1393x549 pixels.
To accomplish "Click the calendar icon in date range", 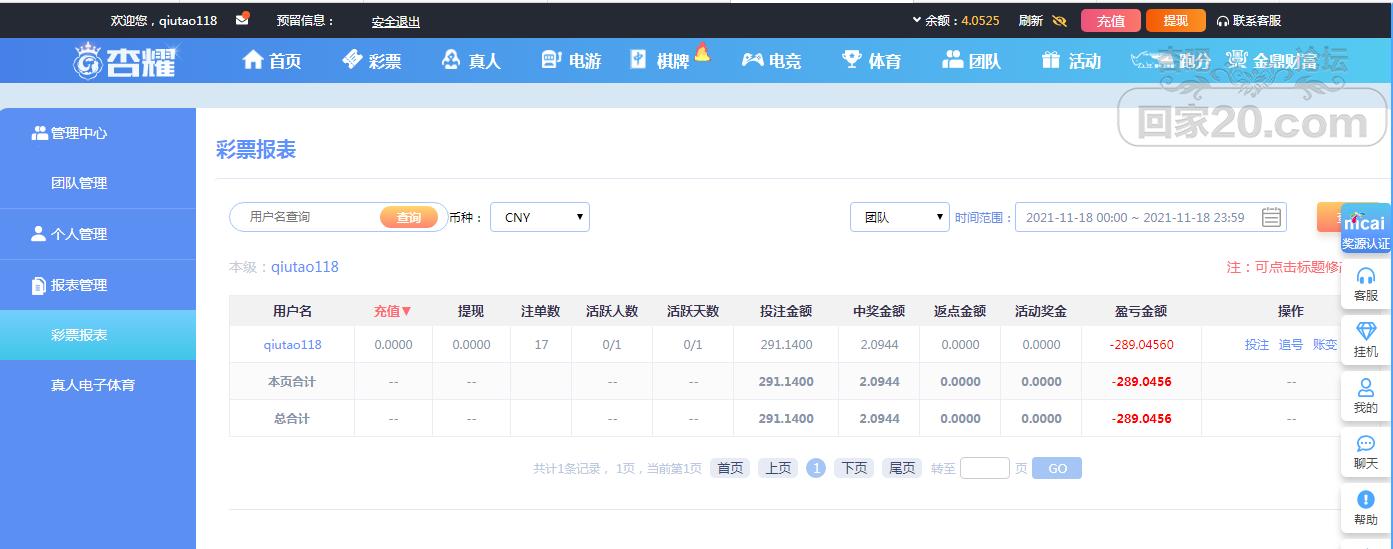I will [1271, 217].
